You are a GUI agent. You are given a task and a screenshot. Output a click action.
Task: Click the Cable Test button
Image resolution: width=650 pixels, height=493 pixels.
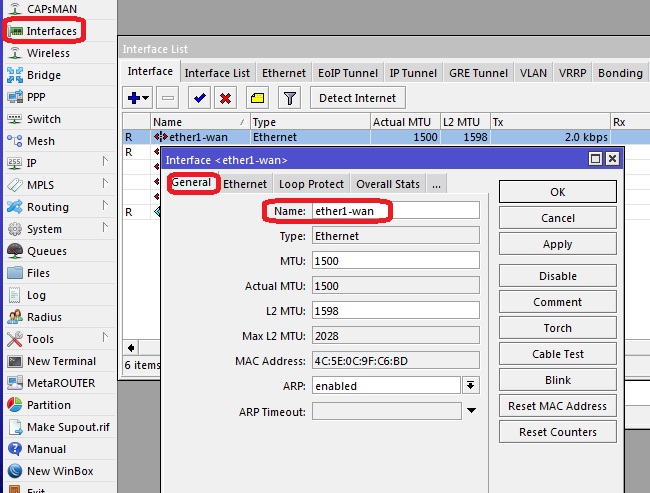558,354
